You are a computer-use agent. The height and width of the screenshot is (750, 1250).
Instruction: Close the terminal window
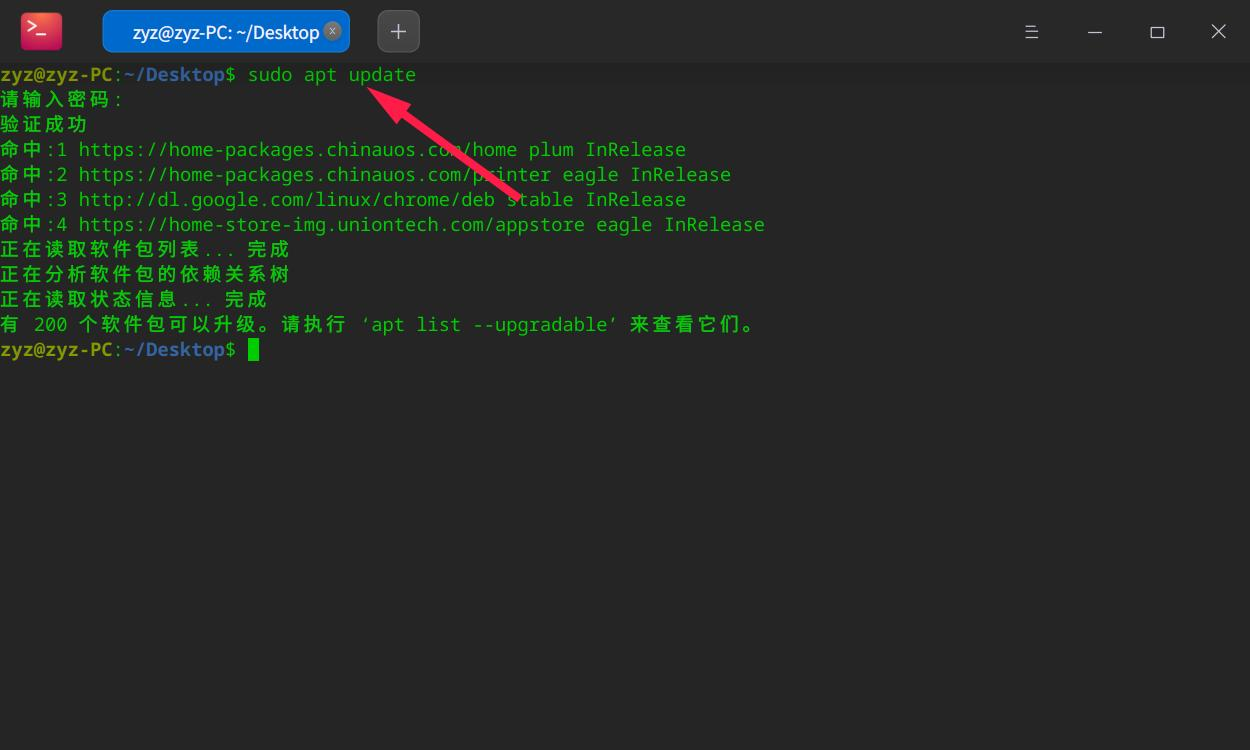tap(1218, 32)
